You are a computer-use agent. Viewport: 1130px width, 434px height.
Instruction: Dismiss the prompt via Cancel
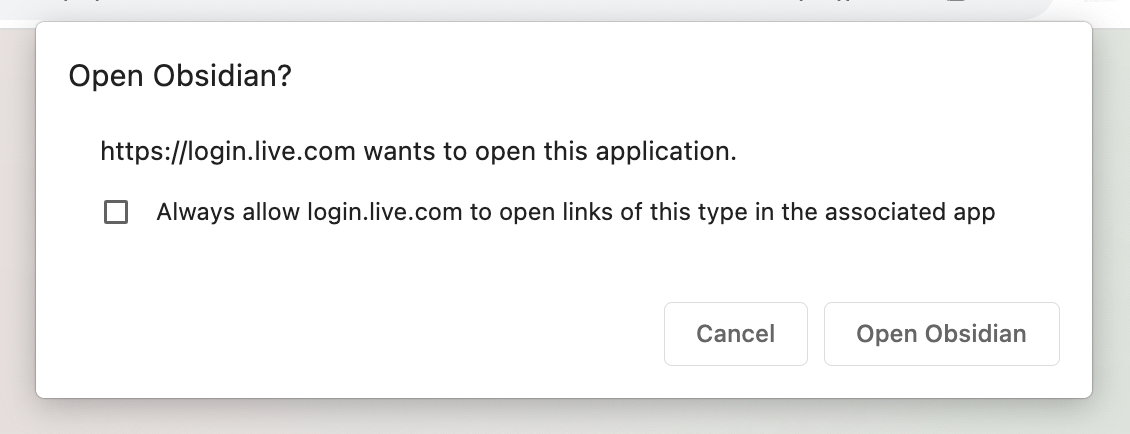point(735,334)
